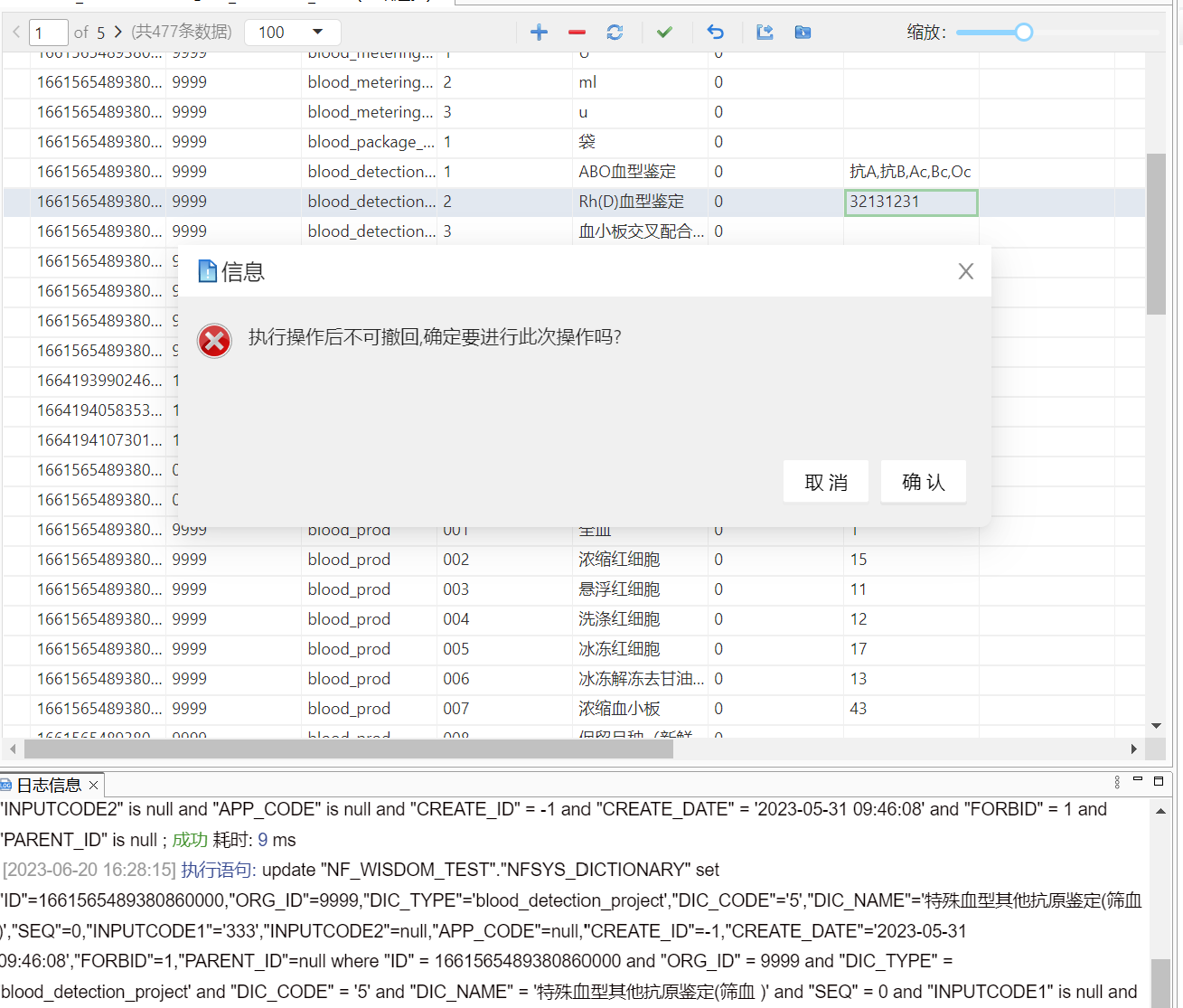Click the blue undo arrow icon
Screen dimensions: 1183x1008
click(x=715, y=33)
